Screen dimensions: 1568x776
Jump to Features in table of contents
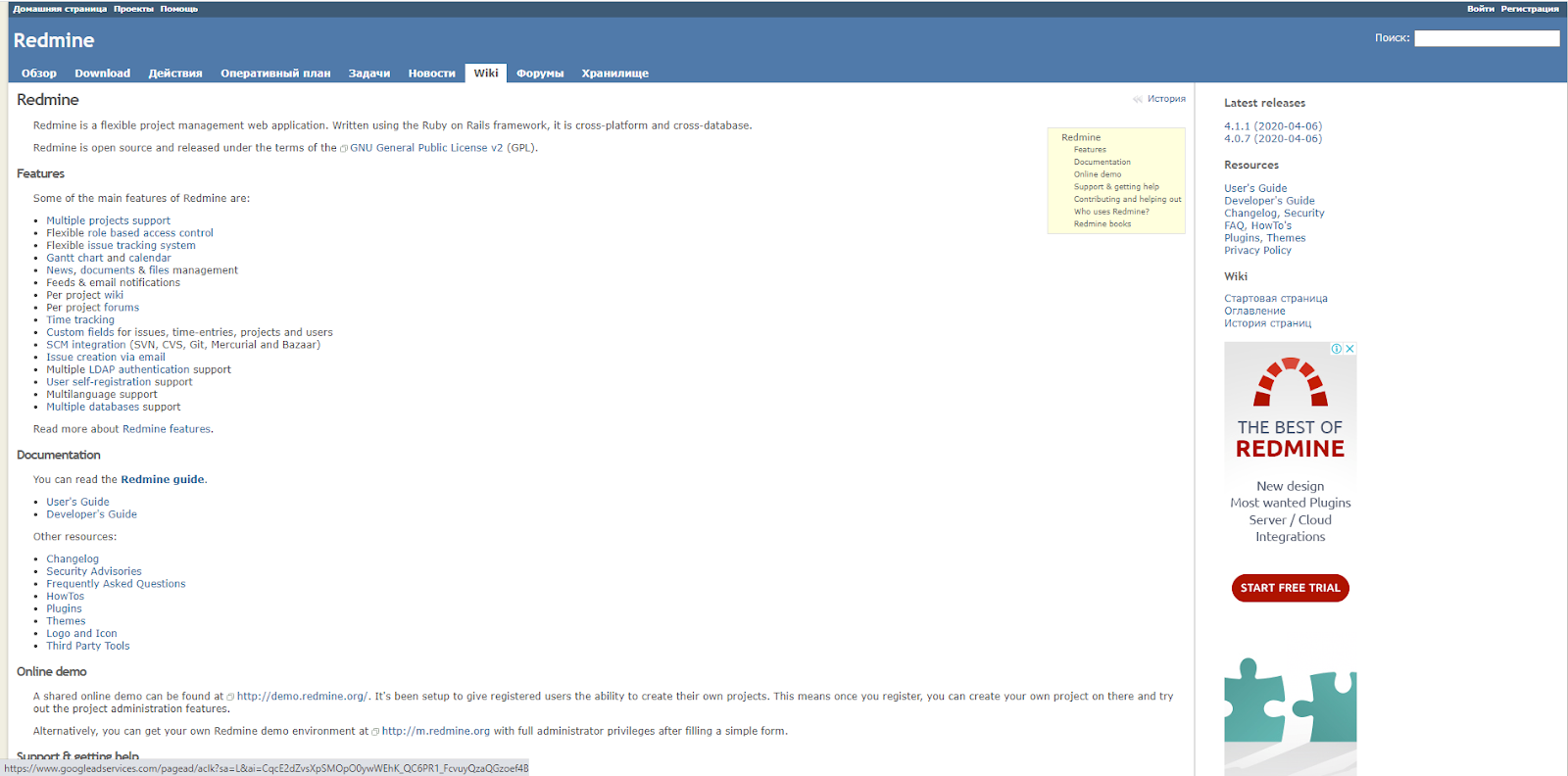[1090, 150]
